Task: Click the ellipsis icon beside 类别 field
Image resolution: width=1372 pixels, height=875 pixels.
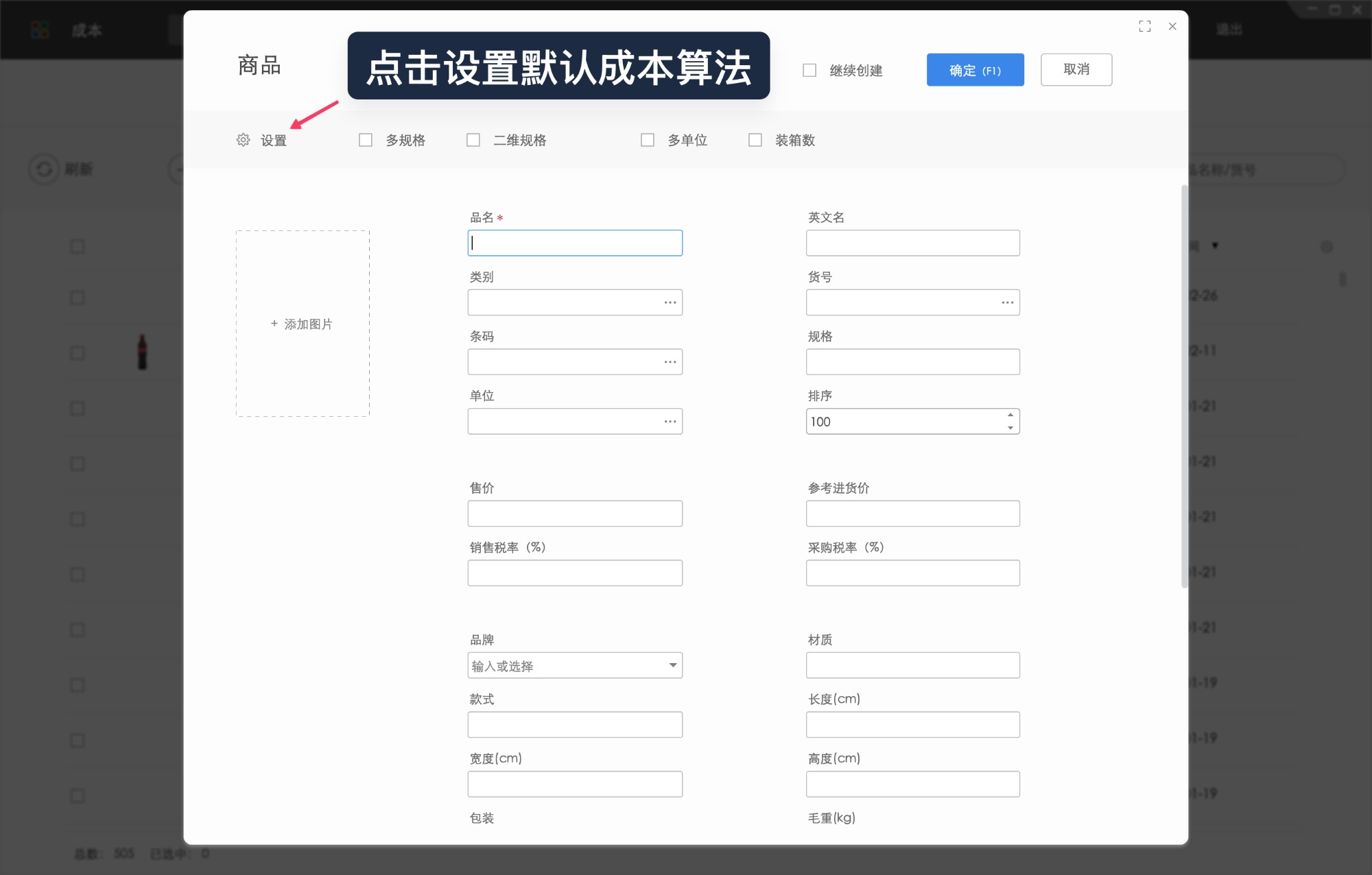Action: coord(670,302)
